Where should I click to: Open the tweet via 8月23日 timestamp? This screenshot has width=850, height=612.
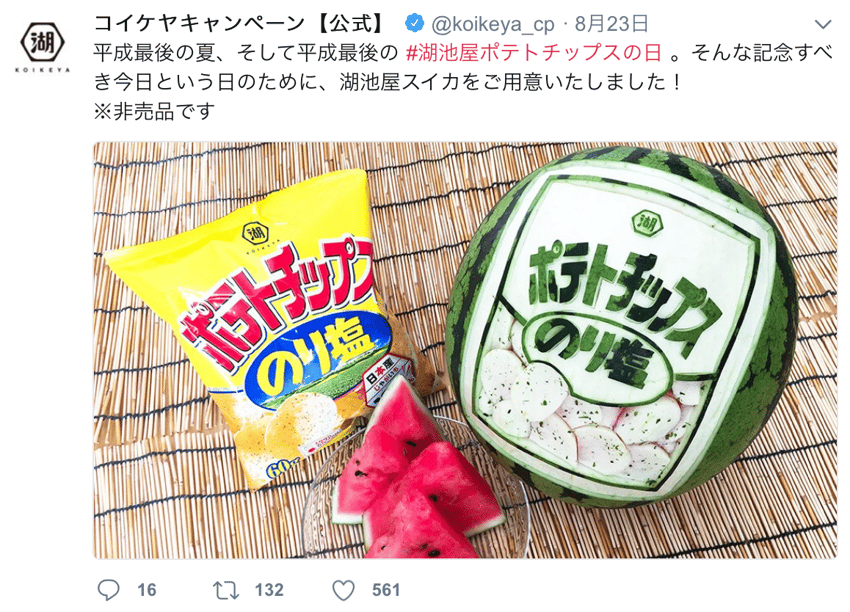tap(611, 23)
